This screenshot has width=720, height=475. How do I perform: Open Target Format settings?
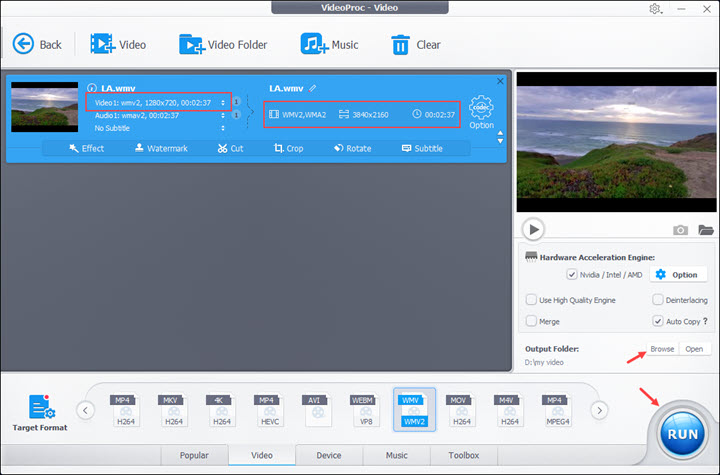(x=40, y=413)
